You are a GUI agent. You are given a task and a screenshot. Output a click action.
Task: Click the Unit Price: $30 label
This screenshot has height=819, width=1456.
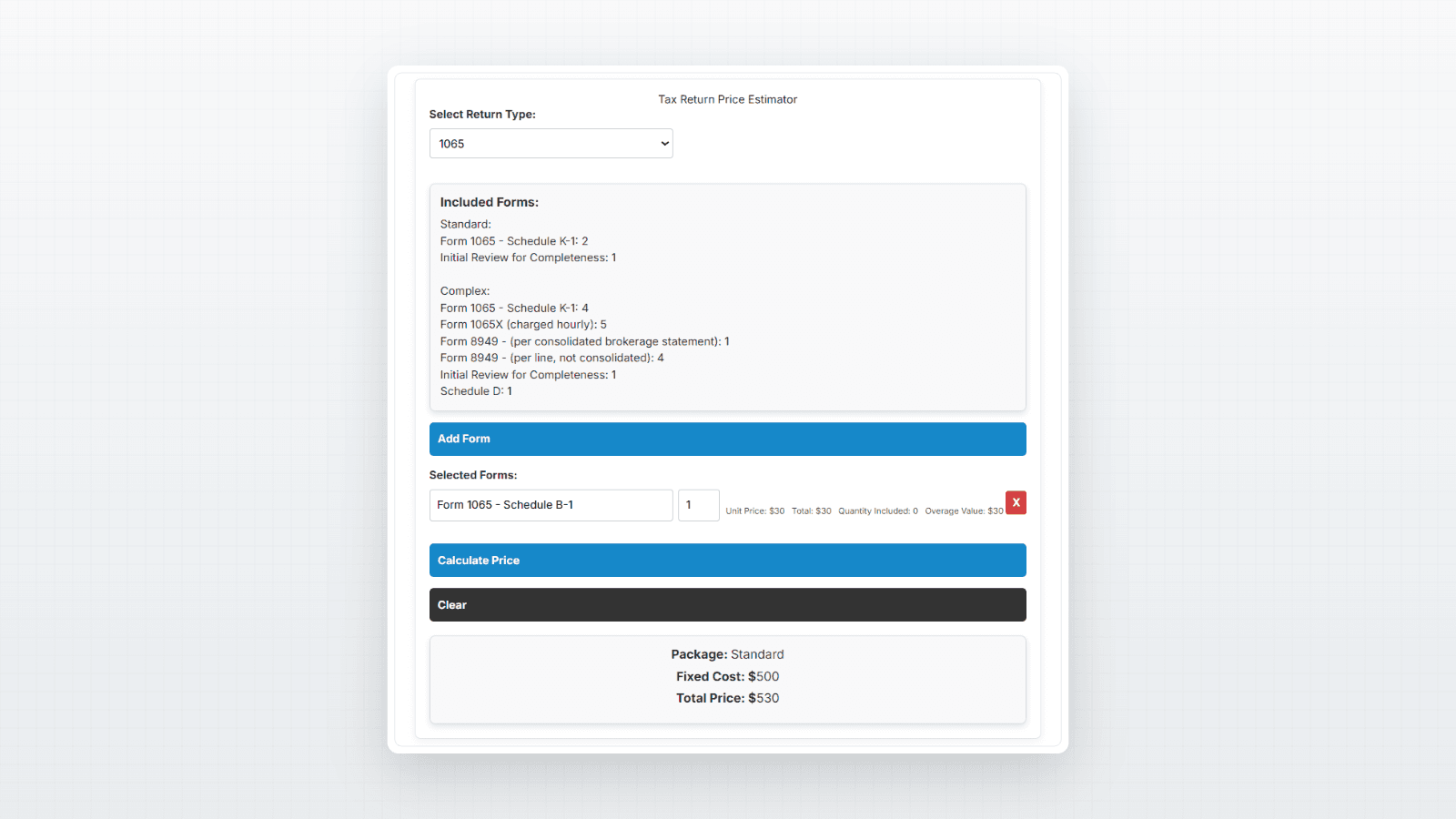point(754,511)
